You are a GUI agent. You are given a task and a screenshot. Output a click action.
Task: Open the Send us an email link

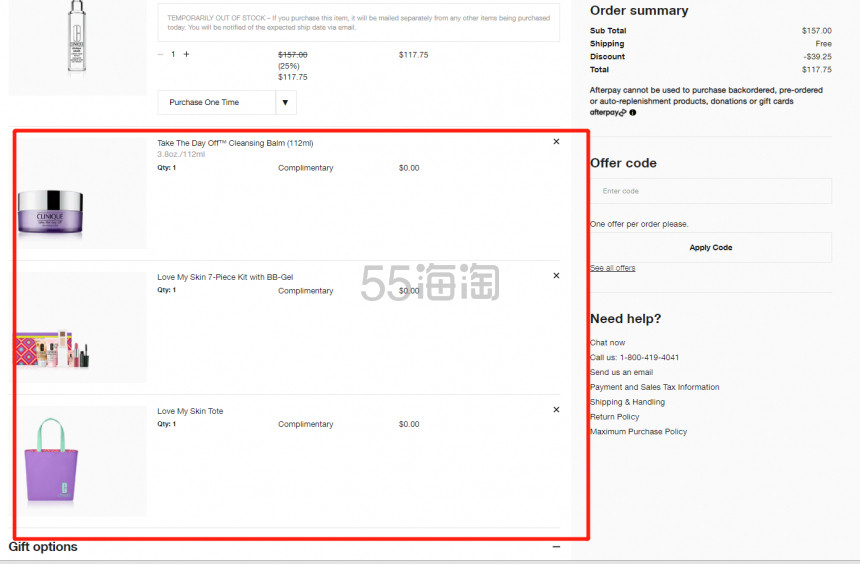tap(621, 372)
